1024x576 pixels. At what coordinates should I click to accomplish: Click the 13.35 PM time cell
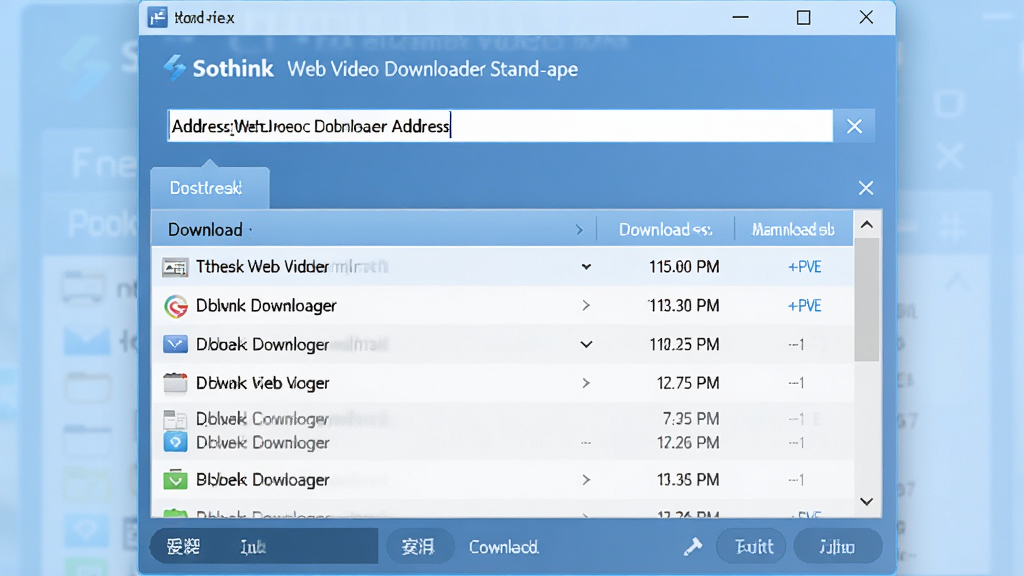coord(688,480)
